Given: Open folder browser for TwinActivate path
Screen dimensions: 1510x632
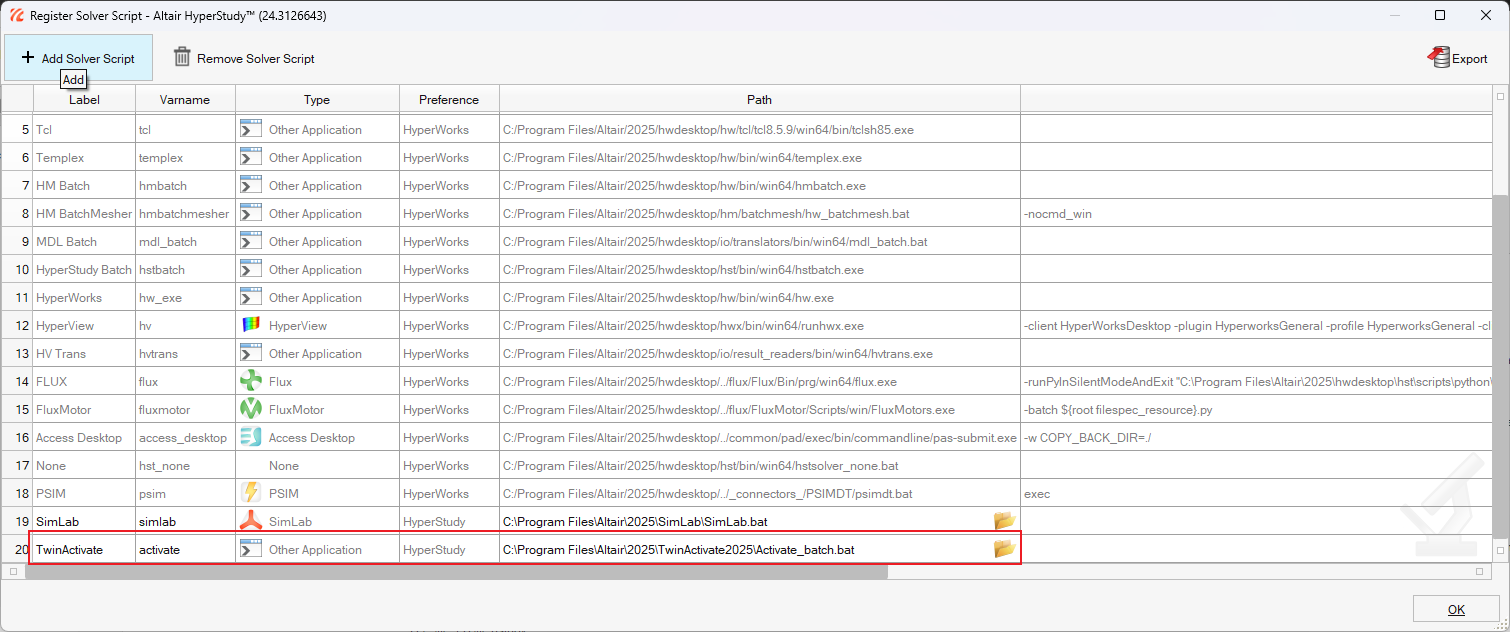Looking at the screenshot, I should coord(1004,548).
